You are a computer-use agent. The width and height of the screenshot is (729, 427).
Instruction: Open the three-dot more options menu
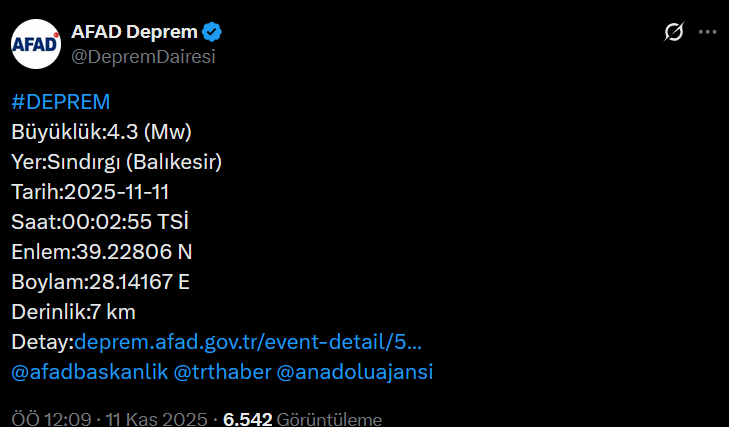coord(707,32)
